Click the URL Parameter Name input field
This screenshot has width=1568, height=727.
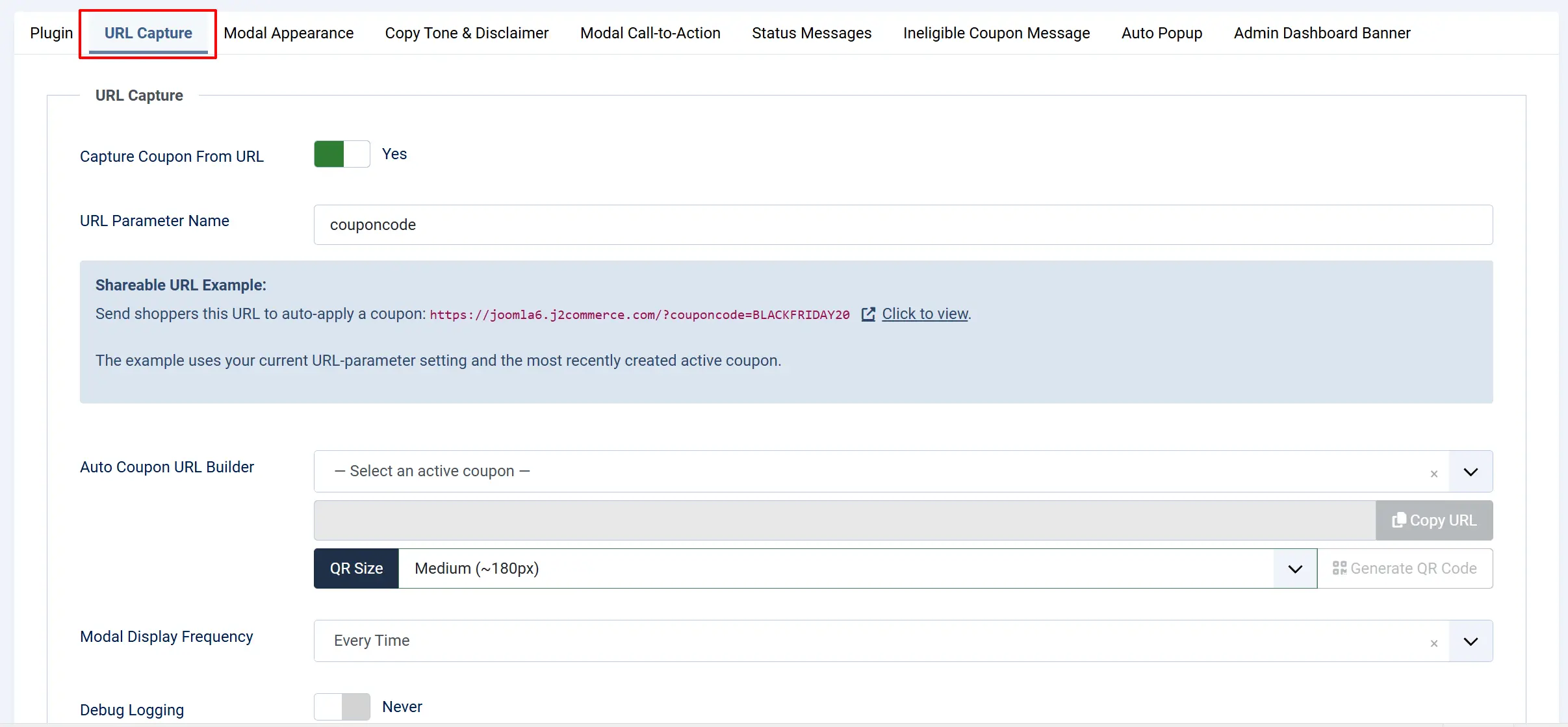click(903, 225)
